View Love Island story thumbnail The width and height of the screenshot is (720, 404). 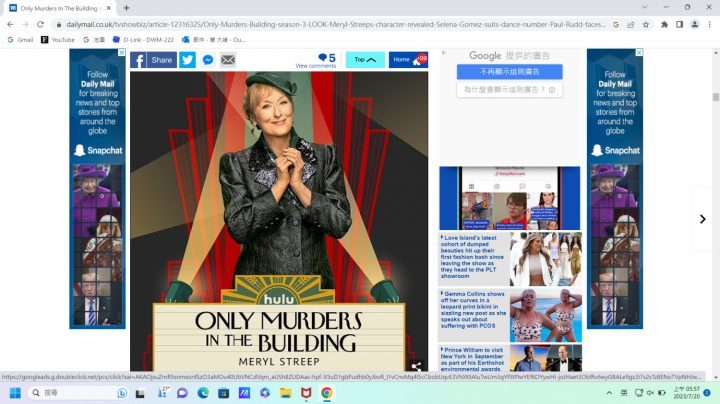(x=546, y=259)
